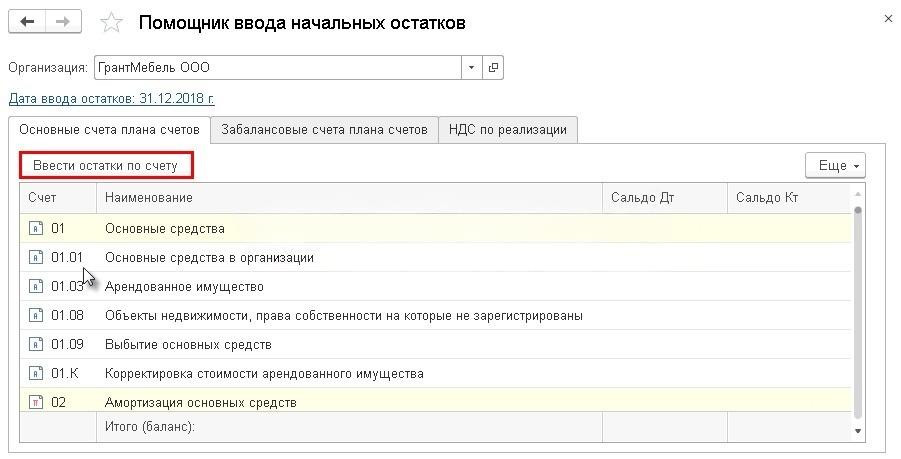Open the Еще dropdown menu
The width and height of the screenshot is (901, 459).
835,165
